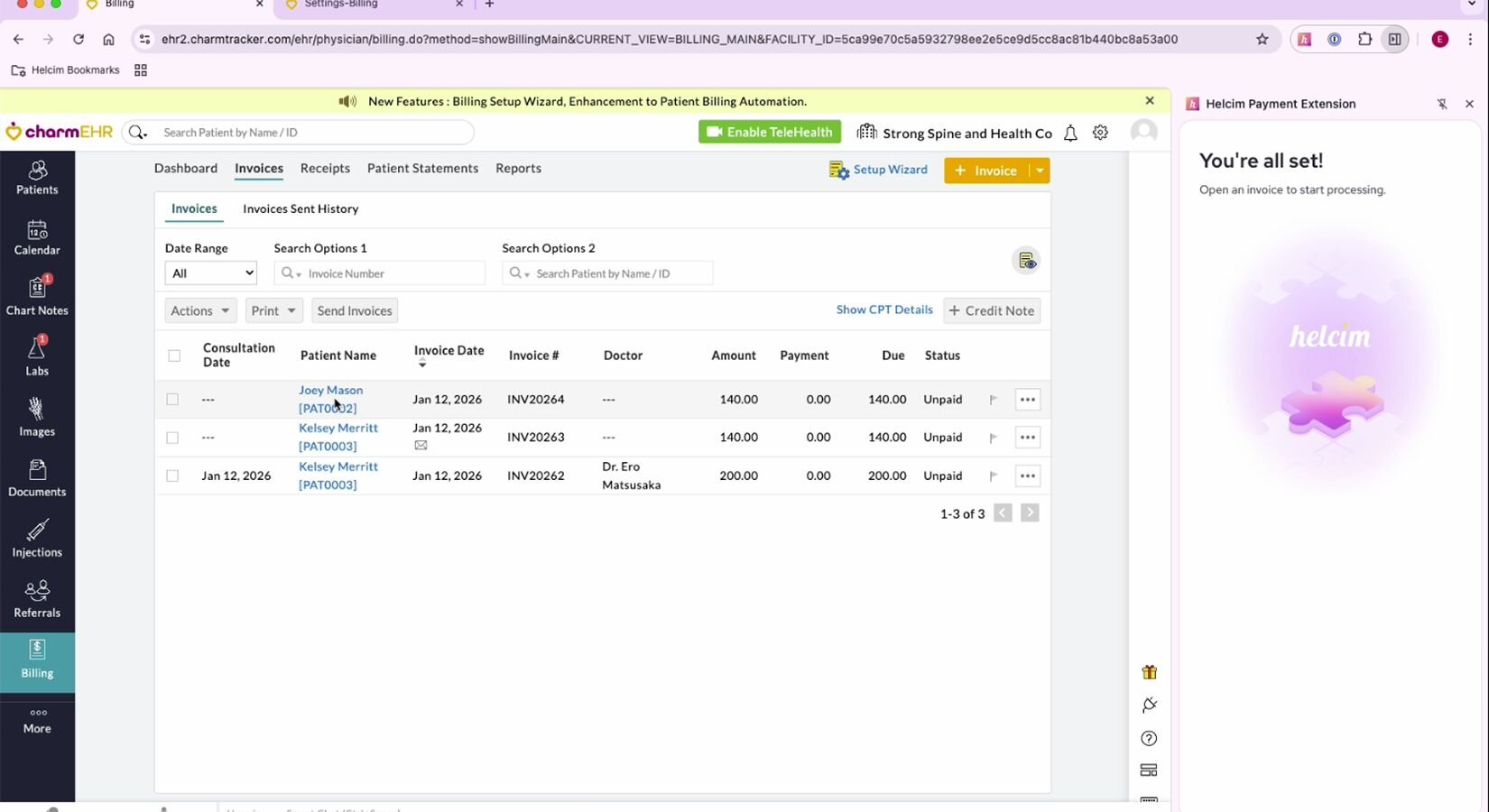Tick the checkbox for invoice INV20263
This screenshot has width=1489, height=812.
pyautogui.click(x=172, y=438)
